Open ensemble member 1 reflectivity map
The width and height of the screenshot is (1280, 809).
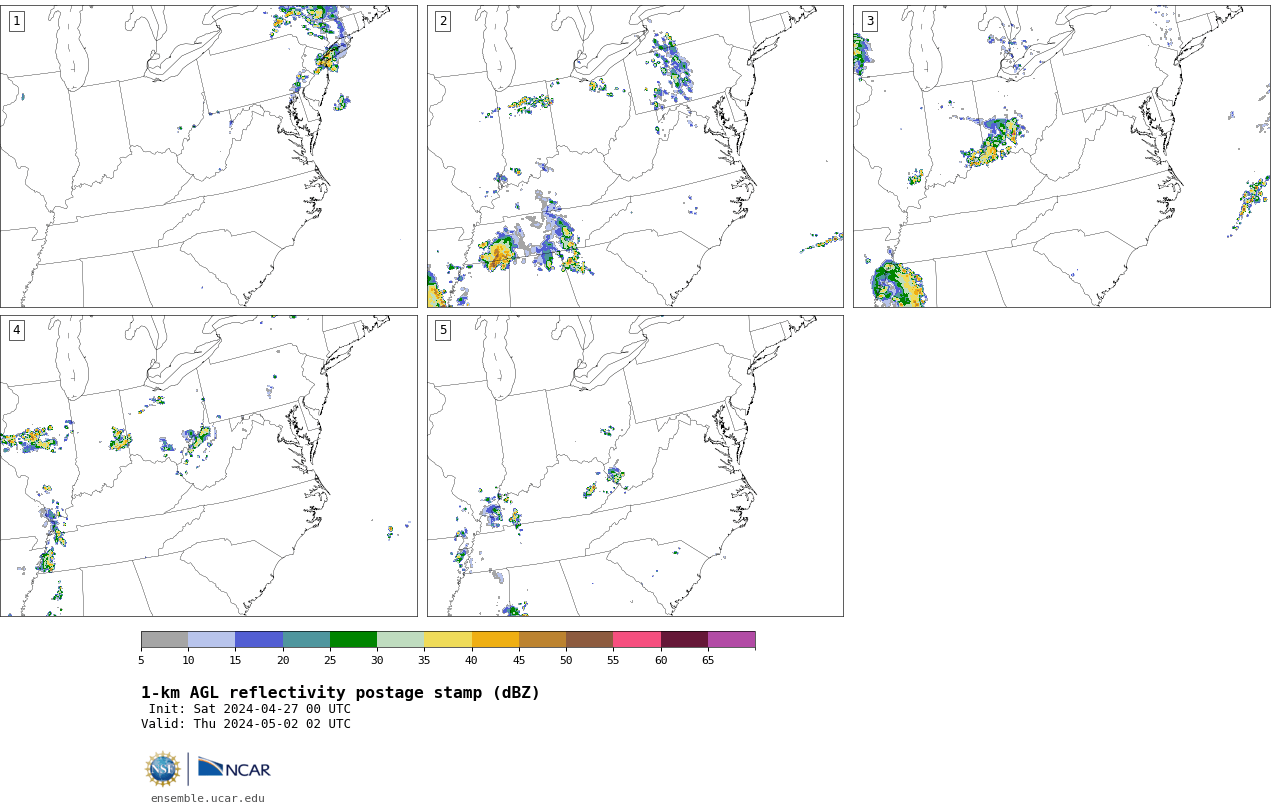click(x=208, y=156)
